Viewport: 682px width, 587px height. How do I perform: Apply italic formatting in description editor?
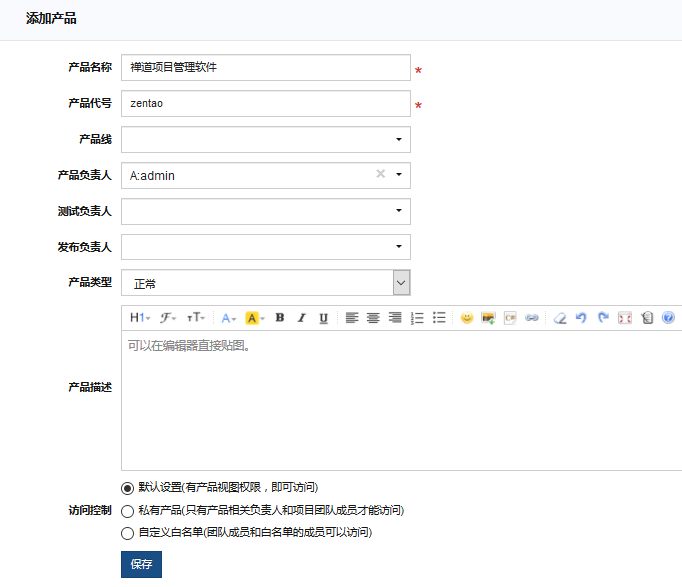click(301, 318)
